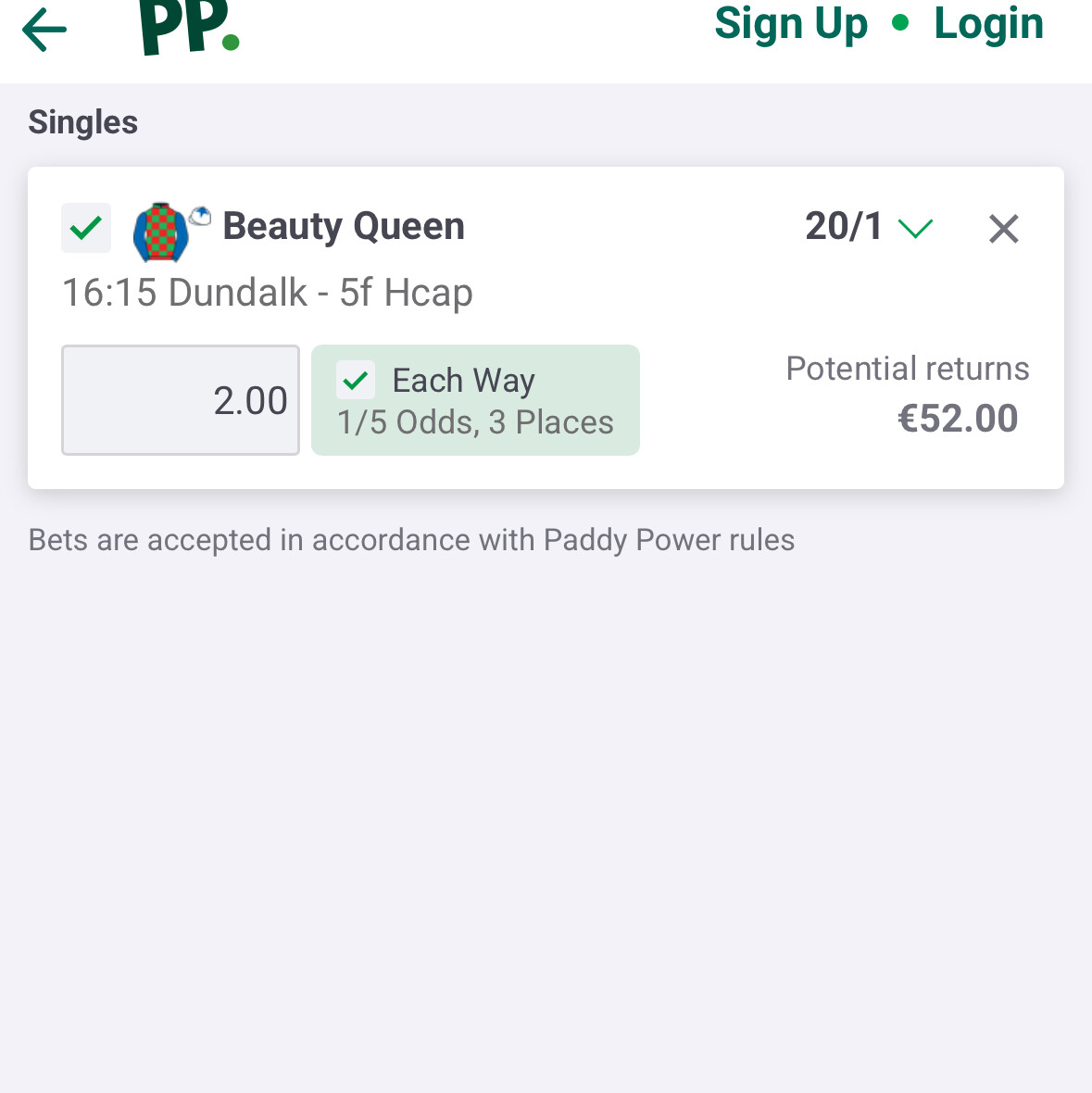Open the Sign Up page
The height and width of the screenshot is (1093, 1092).
point(791,24)
